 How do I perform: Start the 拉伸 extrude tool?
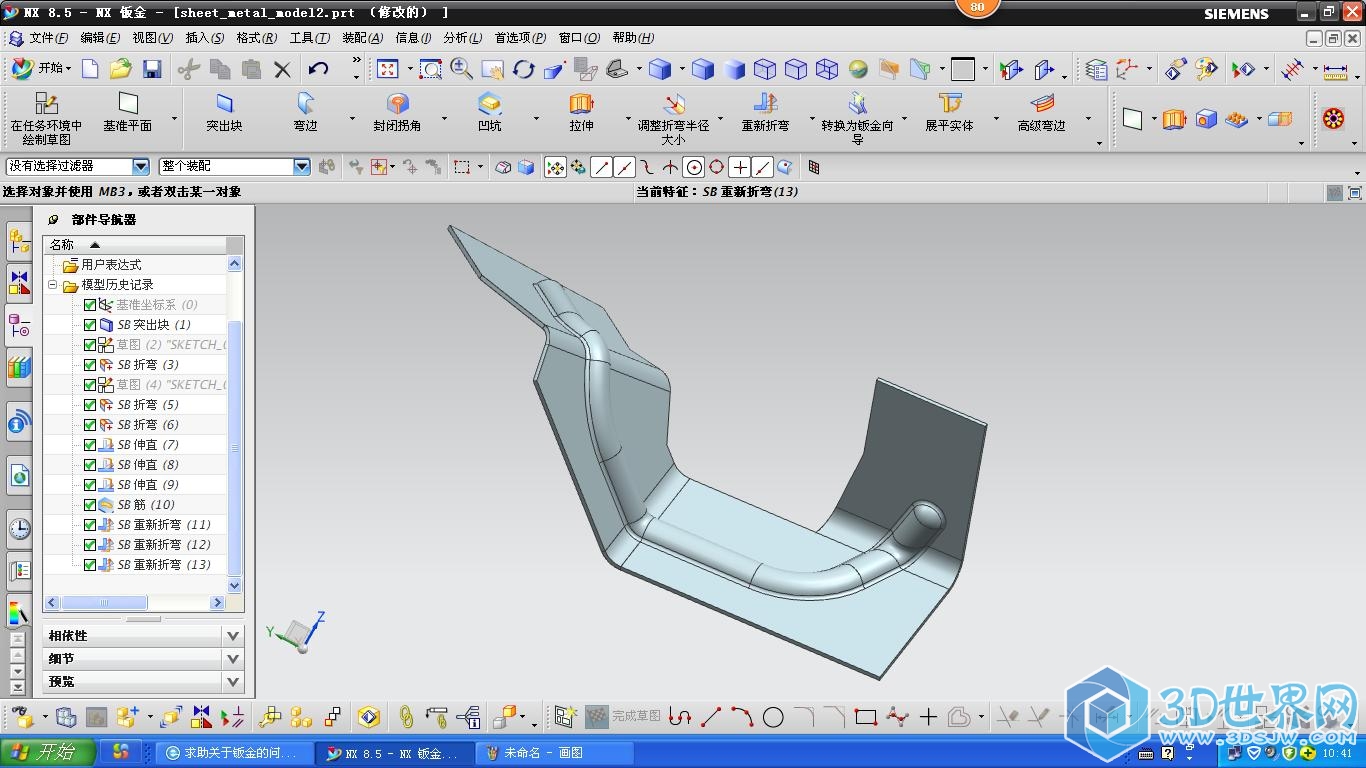pyautogui.click(x=581, y=112)
